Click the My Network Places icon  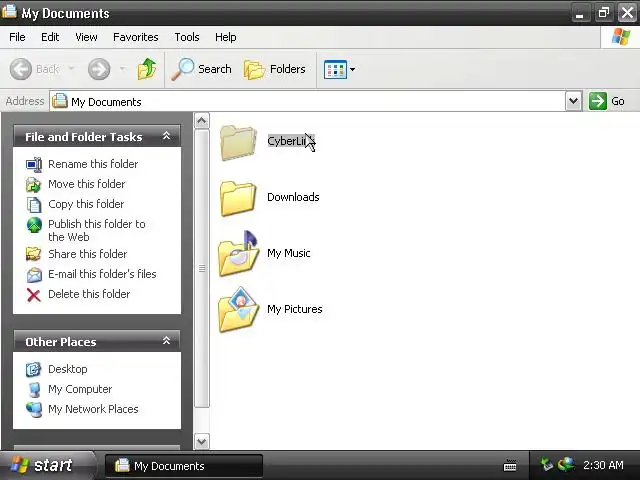coord(34,410)
